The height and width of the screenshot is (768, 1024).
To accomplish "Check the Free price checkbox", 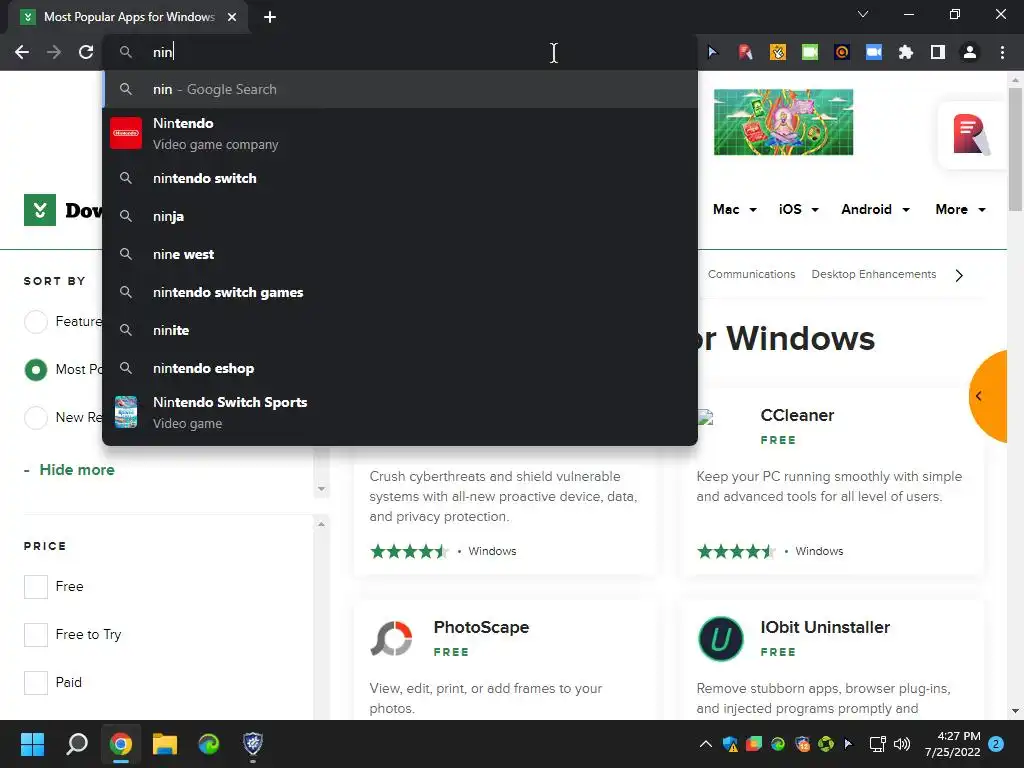I will point(36,586).
